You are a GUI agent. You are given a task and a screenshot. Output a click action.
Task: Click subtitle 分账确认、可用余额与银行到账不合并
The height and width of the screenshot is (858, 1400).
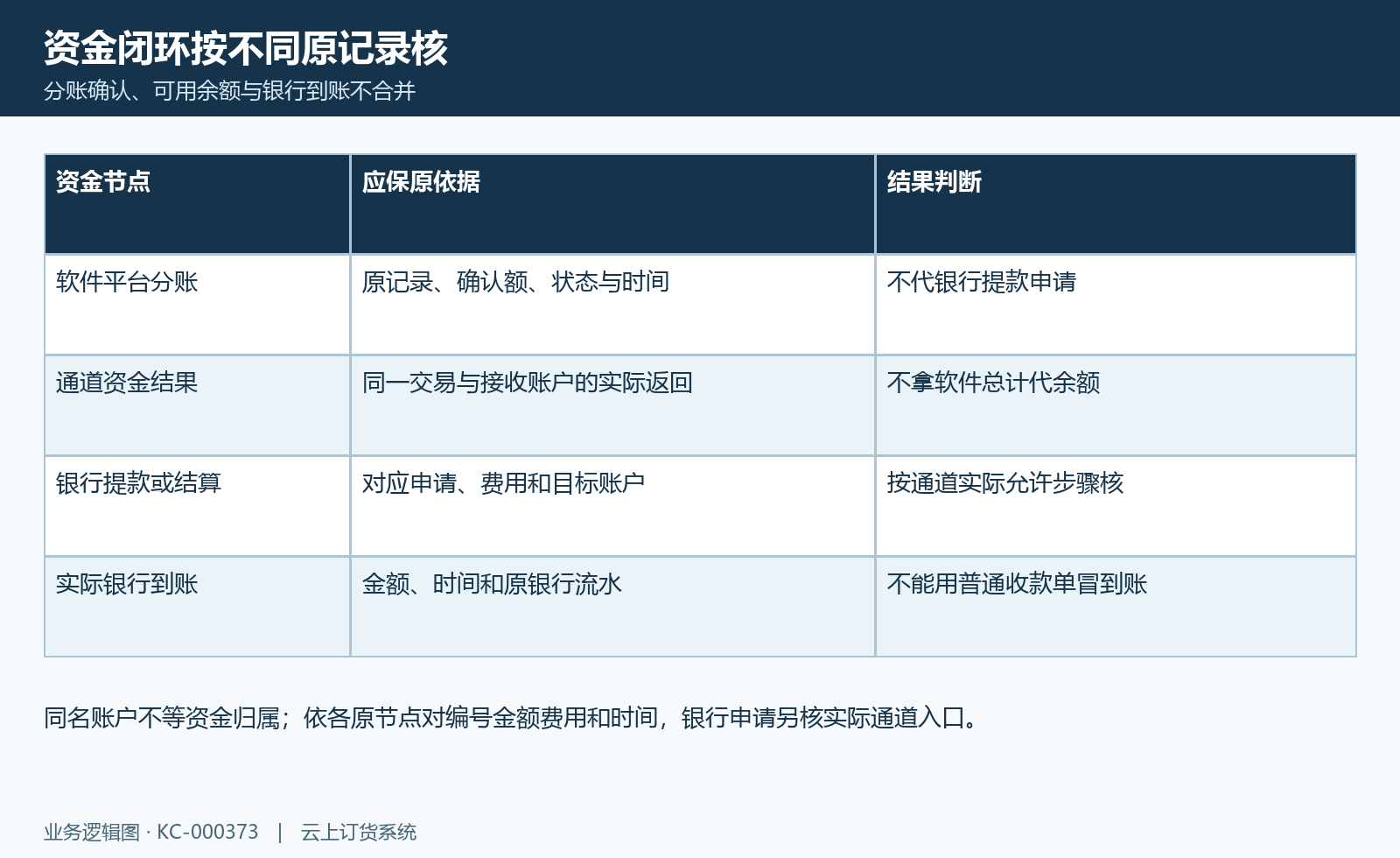point(229,91)
